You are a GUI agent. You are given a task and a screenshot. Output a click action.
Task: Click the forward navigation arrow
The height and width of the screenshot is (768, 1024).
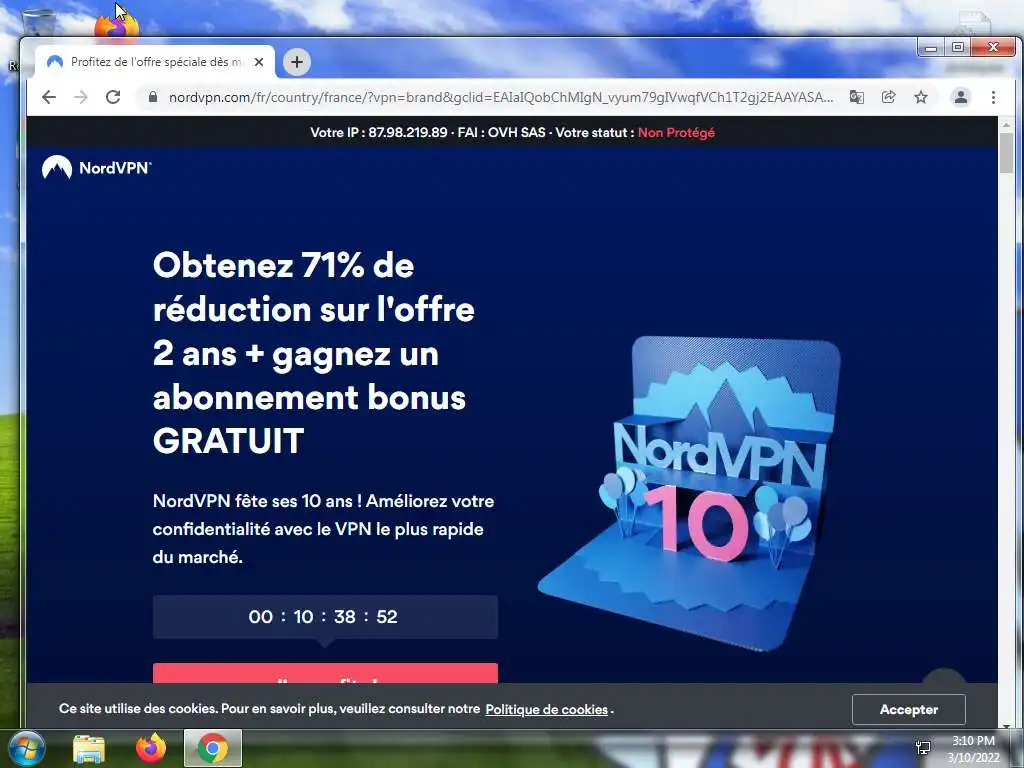coord(81,97)
